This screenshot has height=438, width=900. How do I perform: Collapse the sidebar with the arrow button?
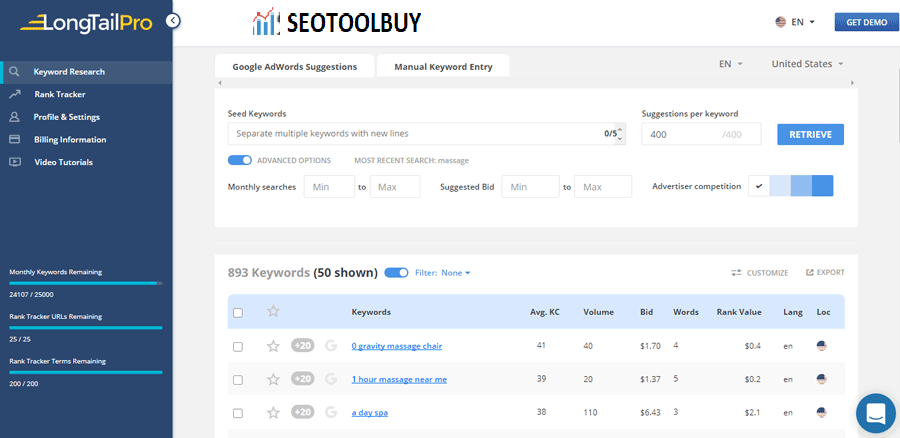pos(173,21)
